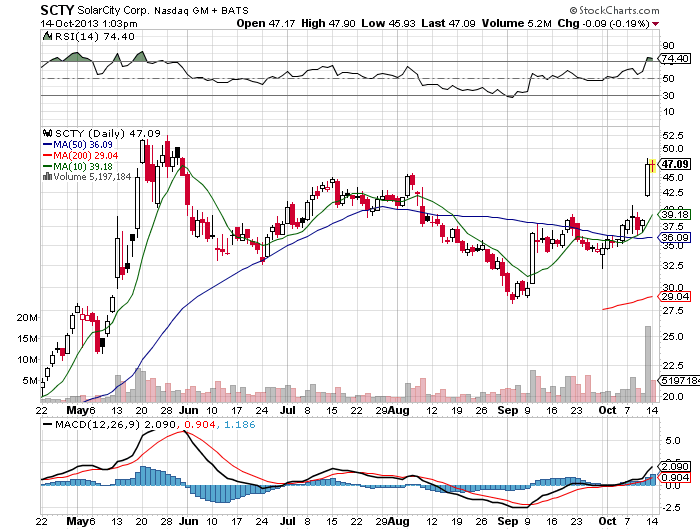The image size is (700, 530).
Task: Click the Low 45.93 value in header
Action: tap(388, 23)
